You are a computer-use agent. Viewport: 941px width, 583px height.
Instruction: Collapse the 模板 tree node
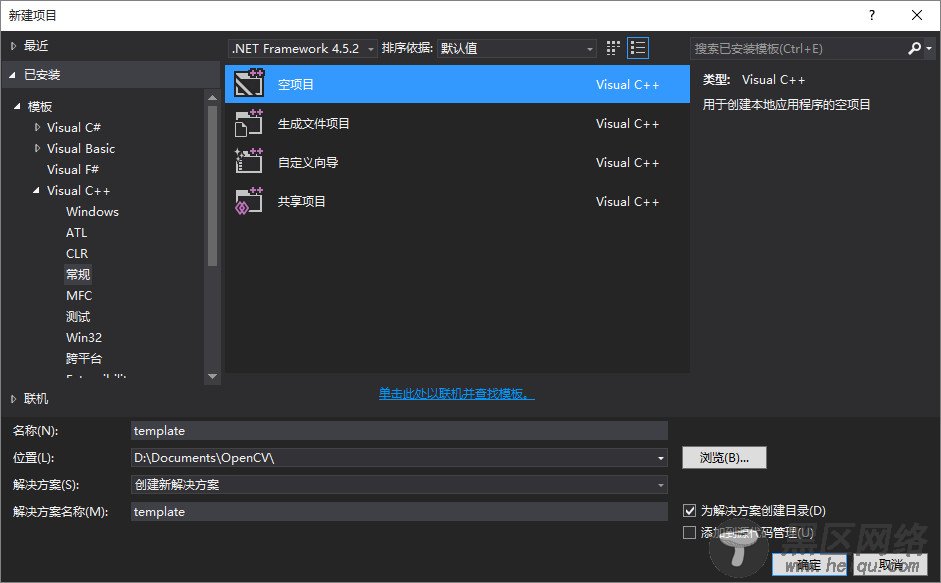click(17, 106)
